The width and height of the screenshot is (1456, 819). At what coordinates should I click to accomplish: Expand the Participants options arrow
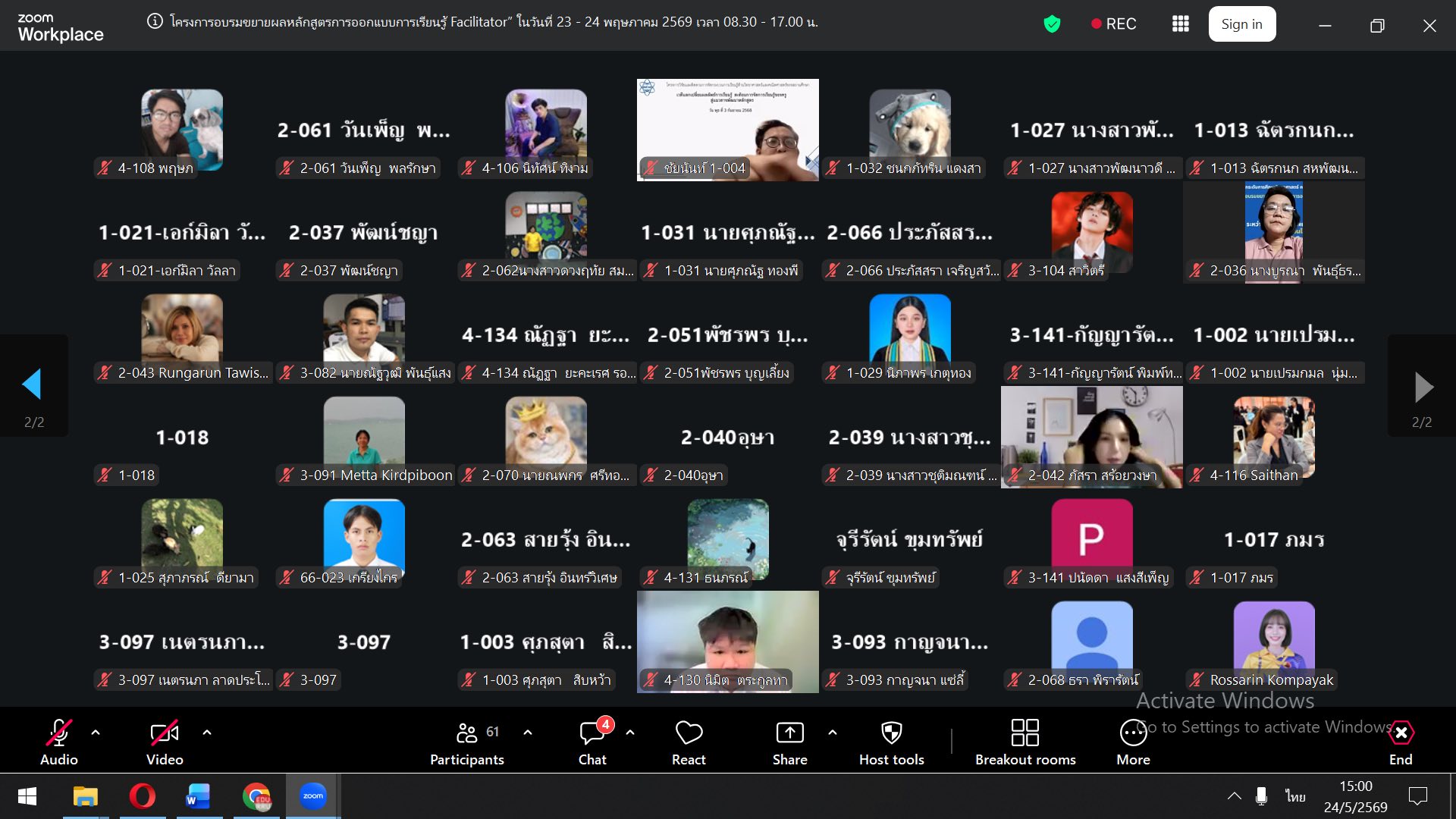point(528,733)
